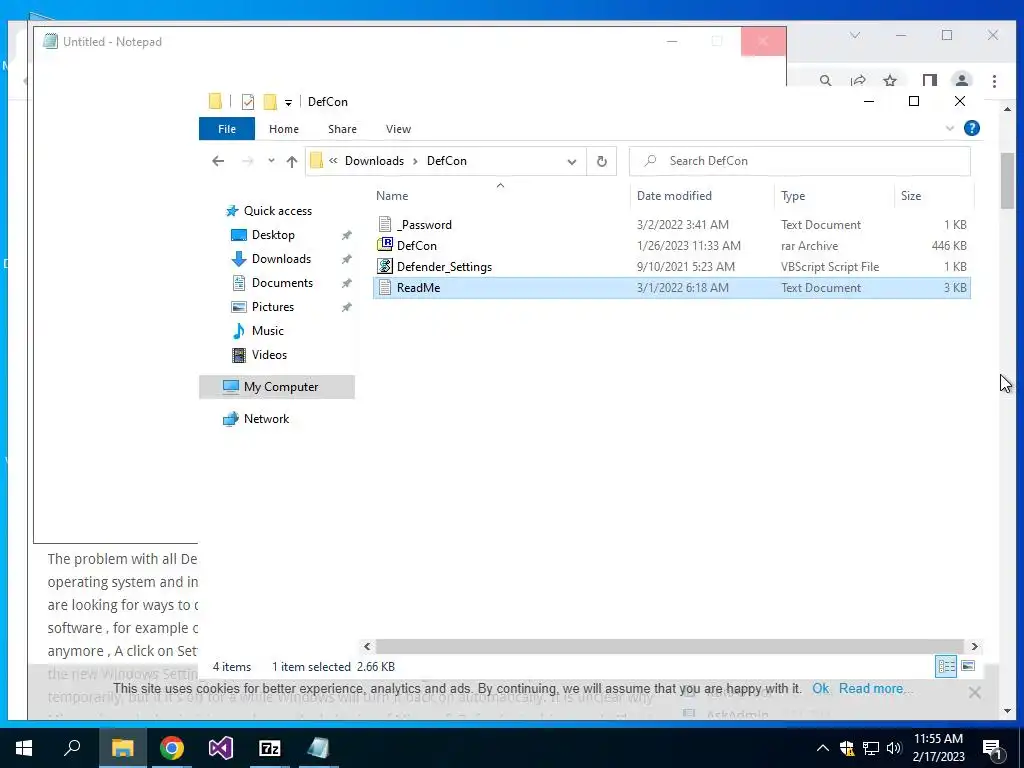Open Pictures in navigation pane
Viewport: 1024px width, 768px height.
[x=273, y=307]
